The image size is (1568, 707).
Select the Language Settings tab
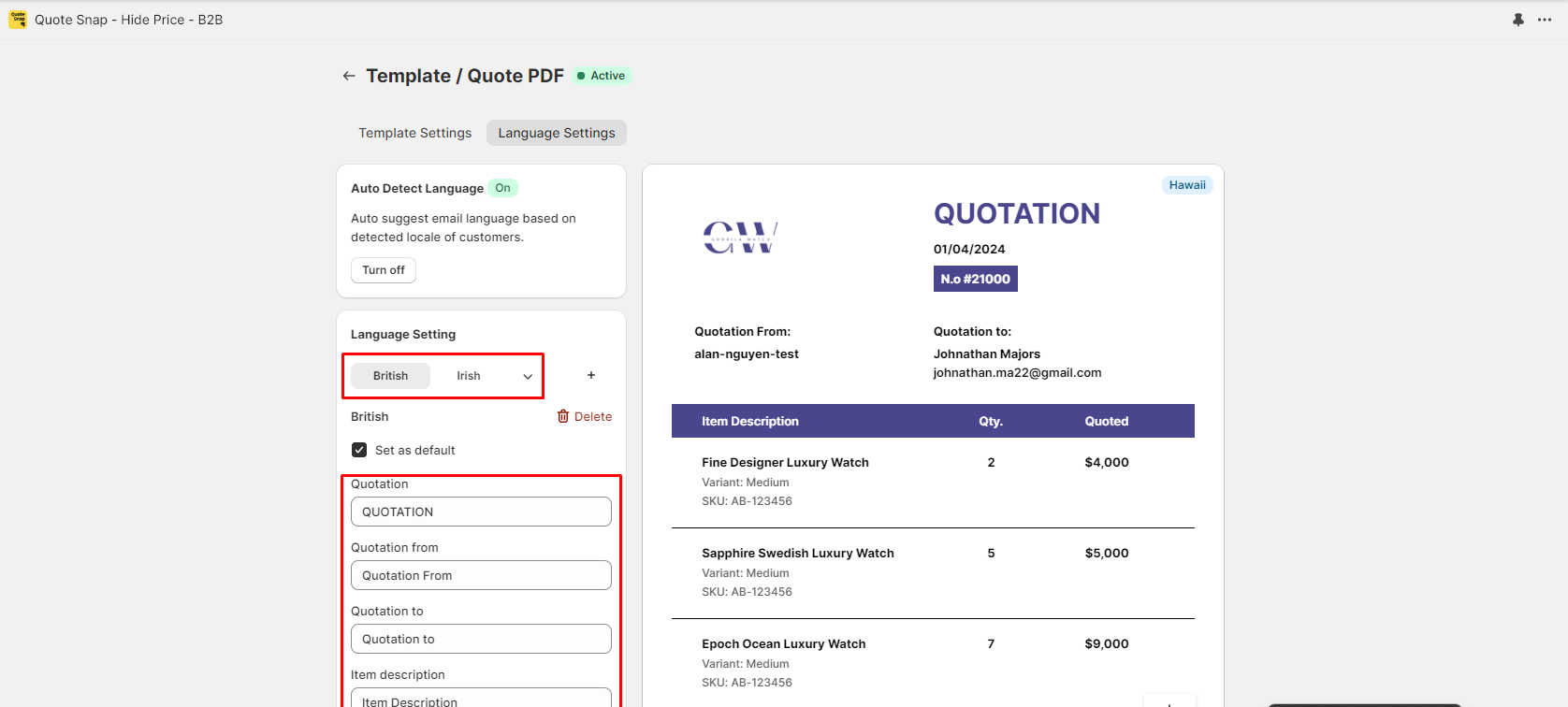[x=557, y=133]
